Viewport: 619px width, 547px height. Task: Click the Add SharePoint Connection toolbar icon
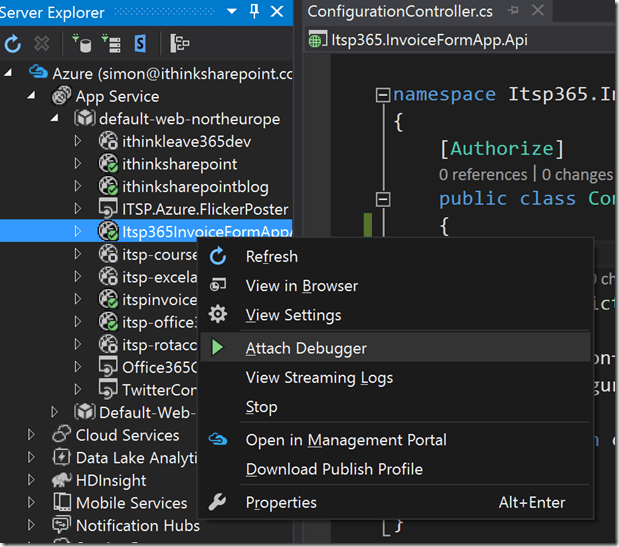click(x=140, y=44)
